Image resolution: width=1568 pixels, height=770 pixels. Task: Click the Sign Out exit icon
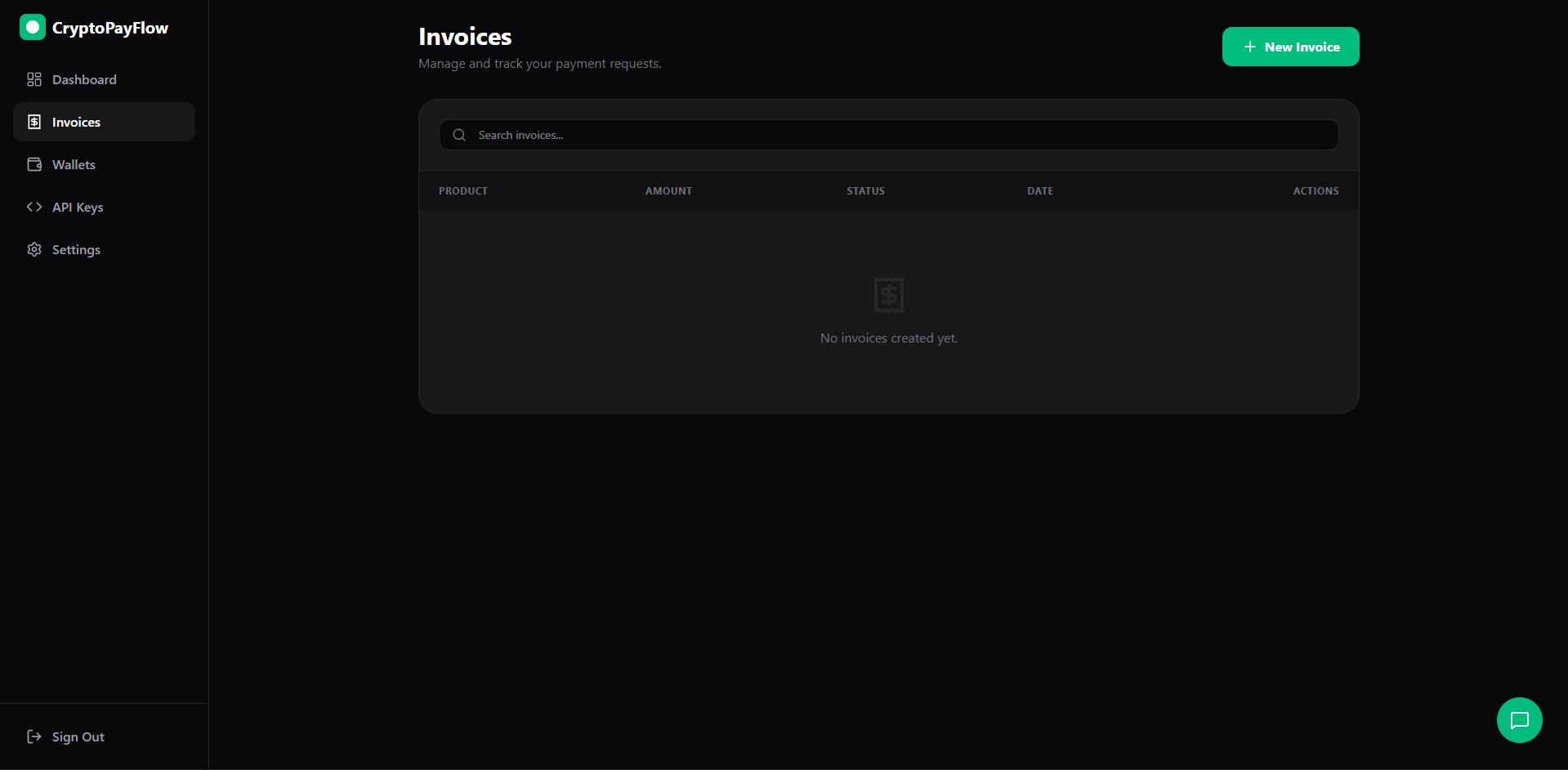pos(32,736)
